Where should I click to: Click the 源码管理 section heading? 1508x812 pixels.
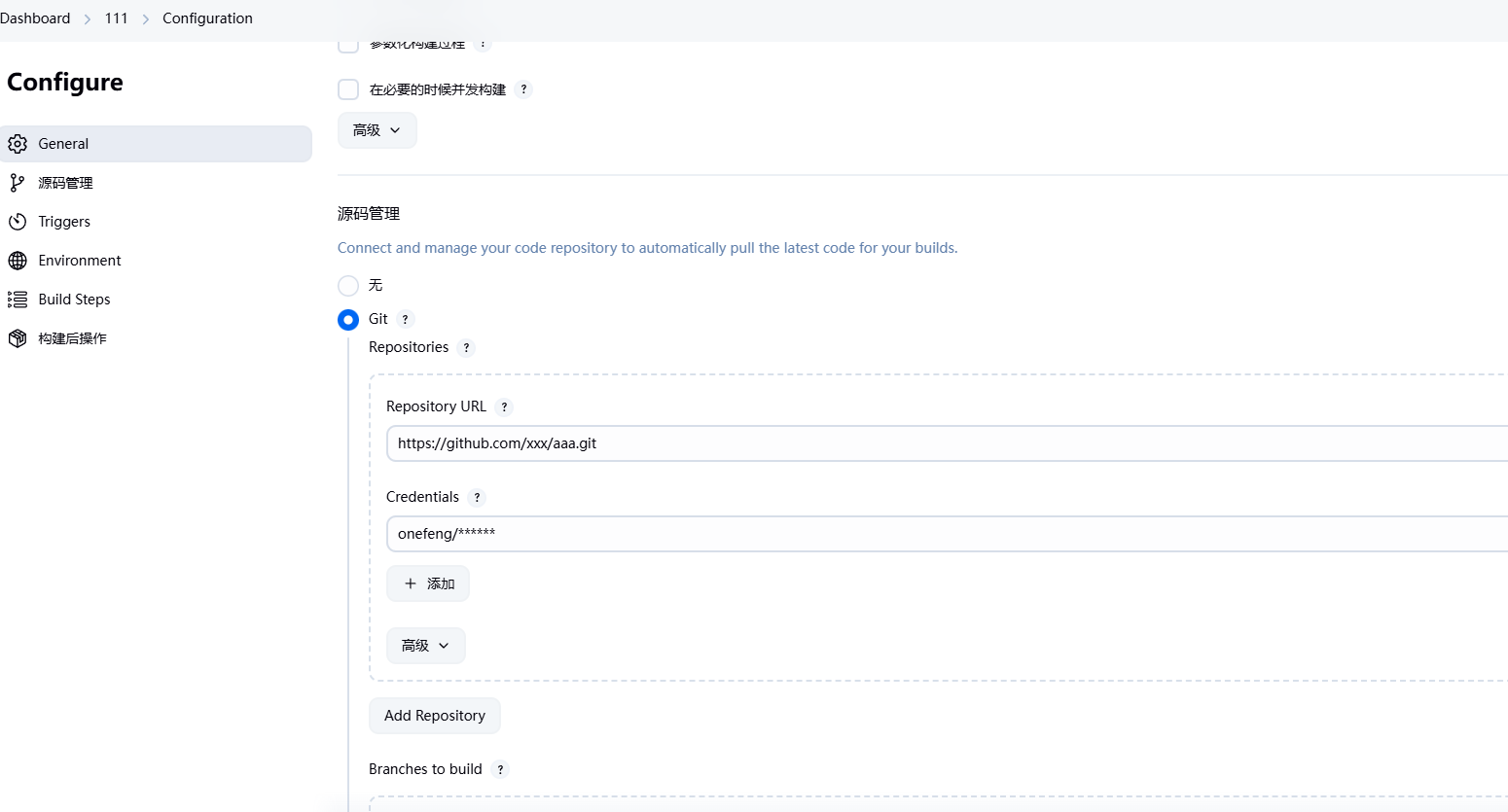[369, 214]
